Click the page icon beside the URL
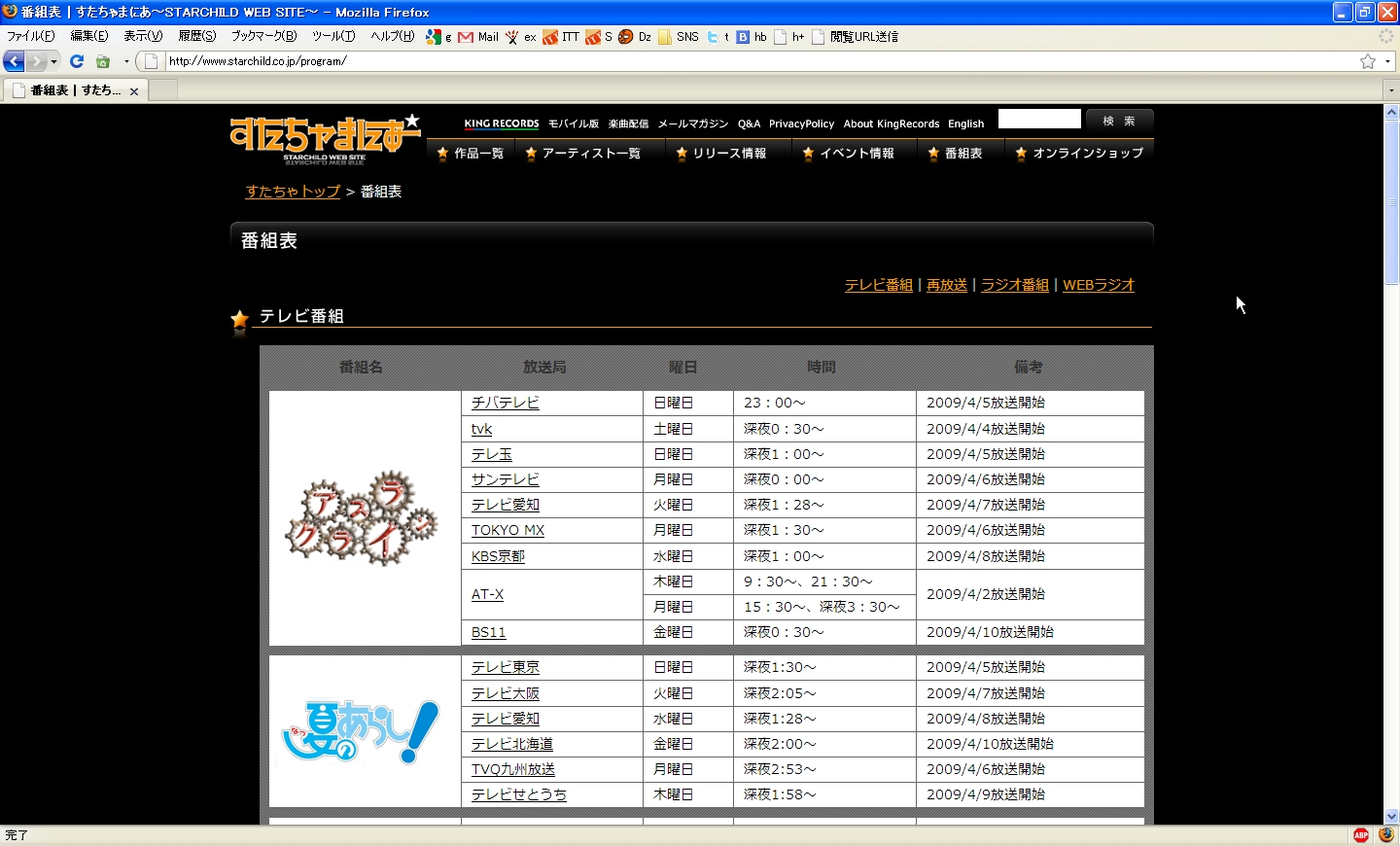This screenshot has height=846, width=1400. (152, 61)
